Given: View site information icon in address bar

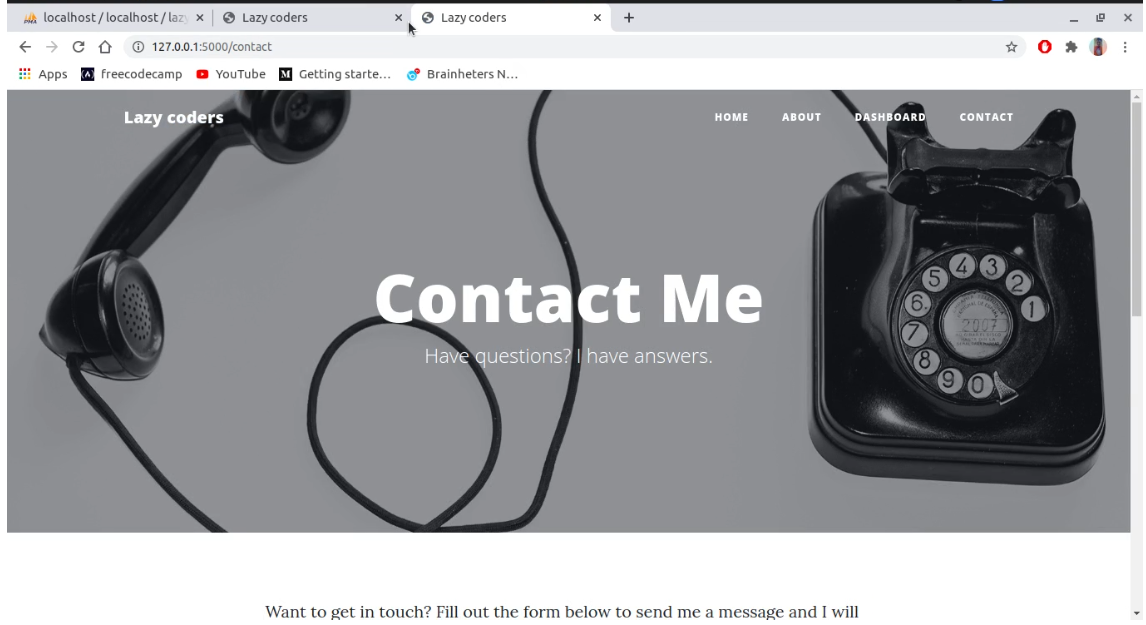Looking at the screenshot, I should pyautogui.click(x=137, y=47).
